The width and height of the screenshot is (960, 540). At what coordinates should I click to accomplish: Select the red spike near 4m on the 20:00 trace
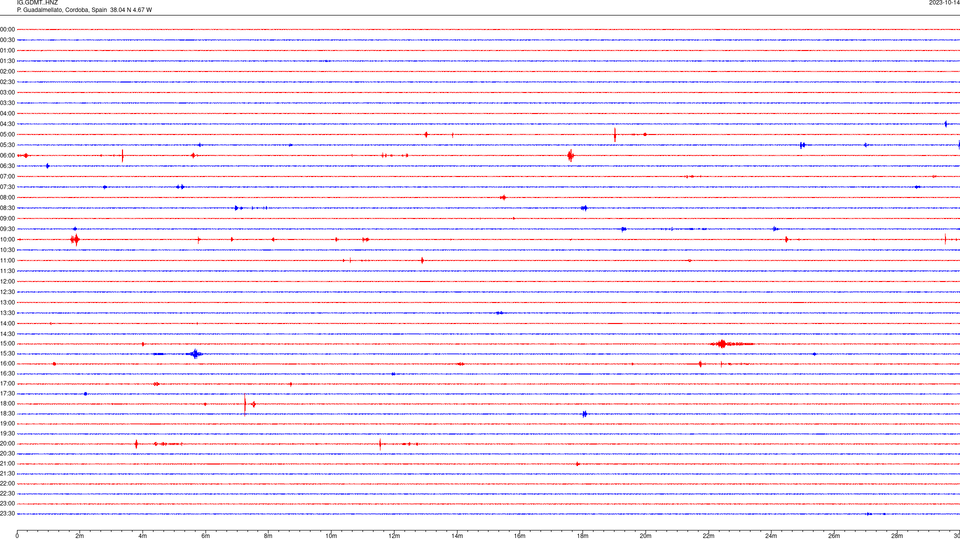[x=136, y=444]
